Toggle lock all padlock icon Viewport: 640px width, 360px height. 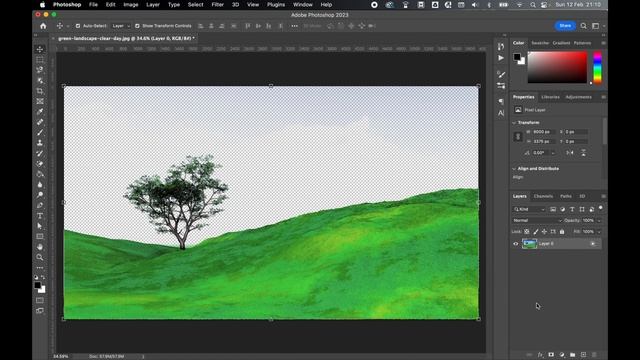point(562,232)
